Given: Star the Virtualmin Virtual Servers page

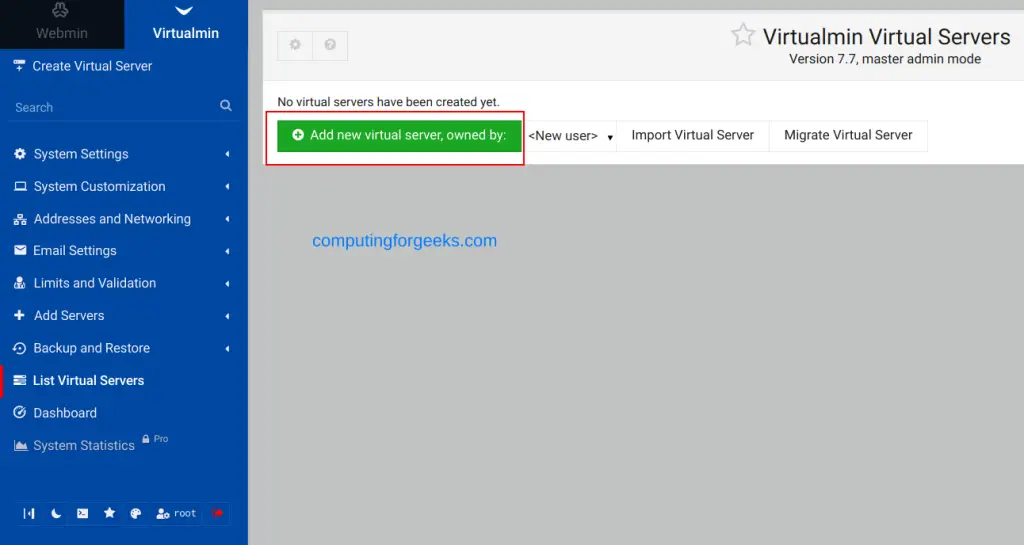Looking at the screenshot, I should point(743,35).
